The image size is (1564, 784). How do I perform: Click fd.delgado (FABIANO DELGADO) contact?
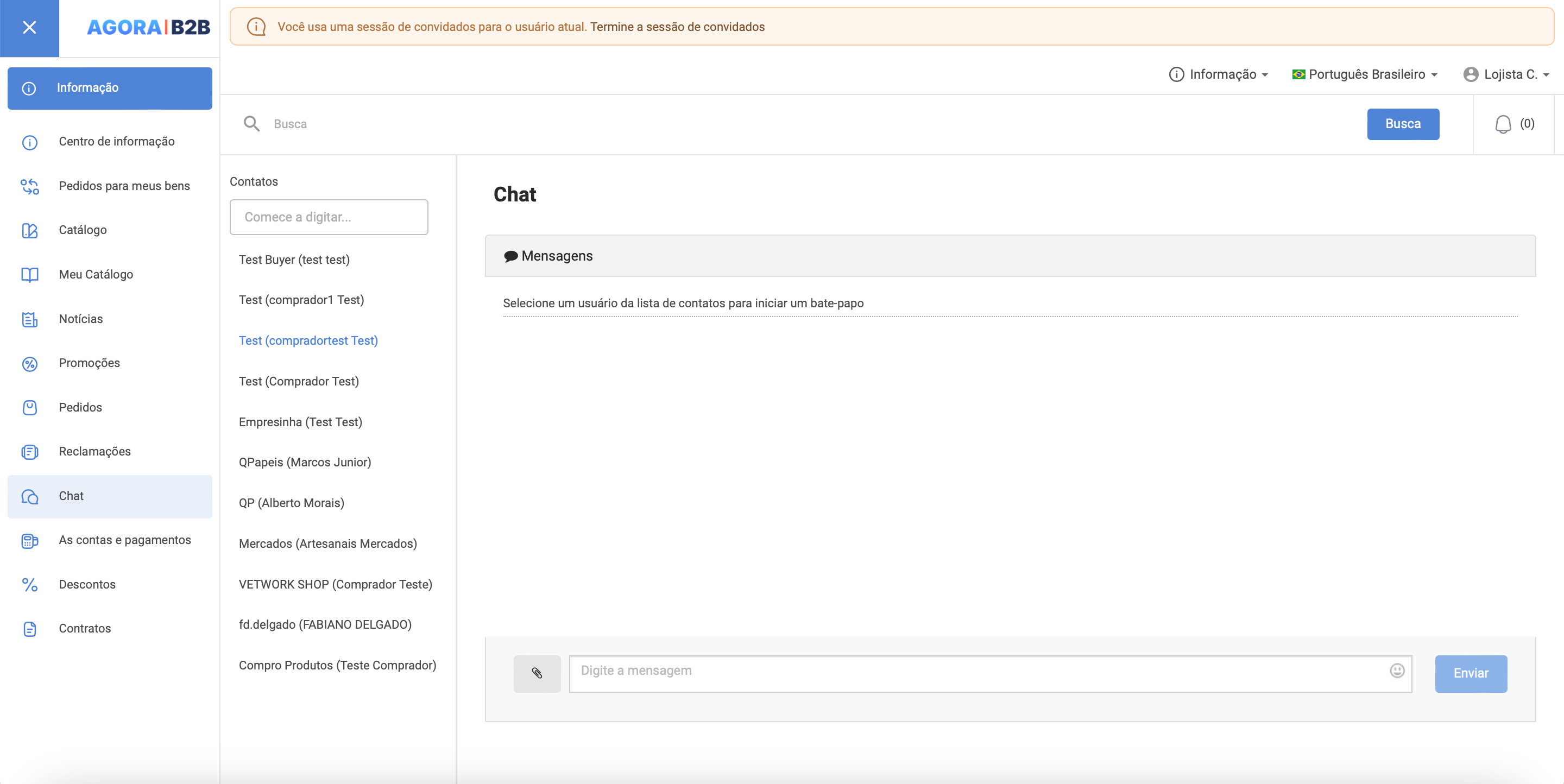pos(326,624)
